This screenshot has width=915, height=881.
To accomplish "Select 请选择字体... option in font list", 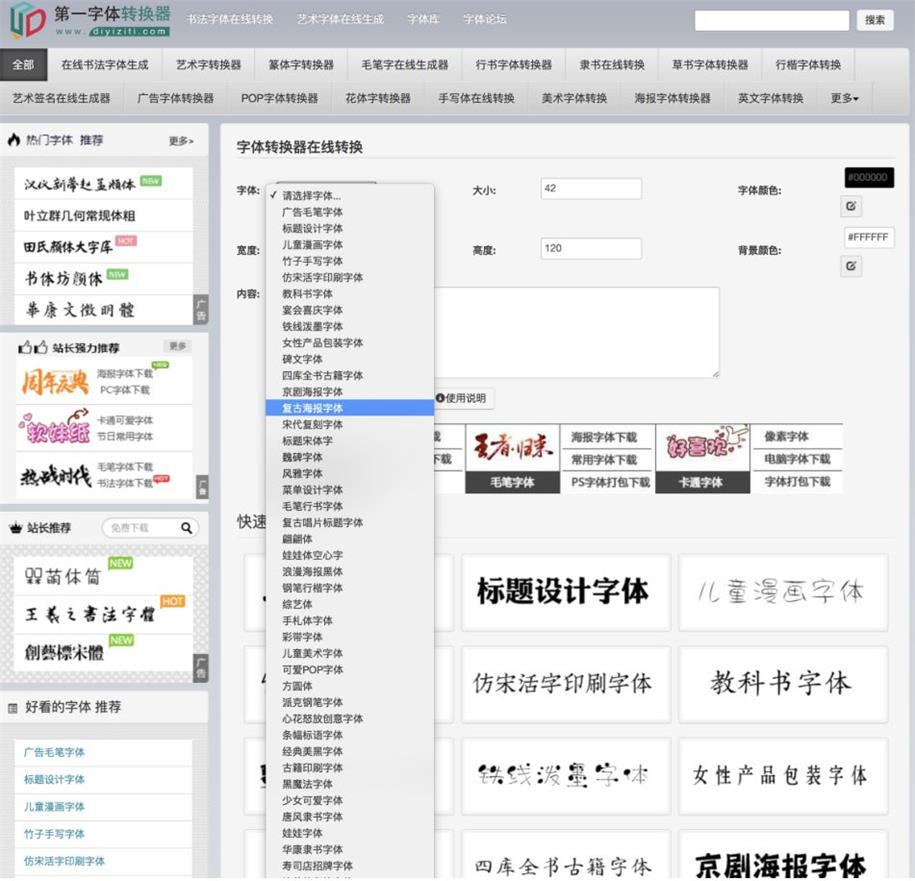I will (350, 196).
